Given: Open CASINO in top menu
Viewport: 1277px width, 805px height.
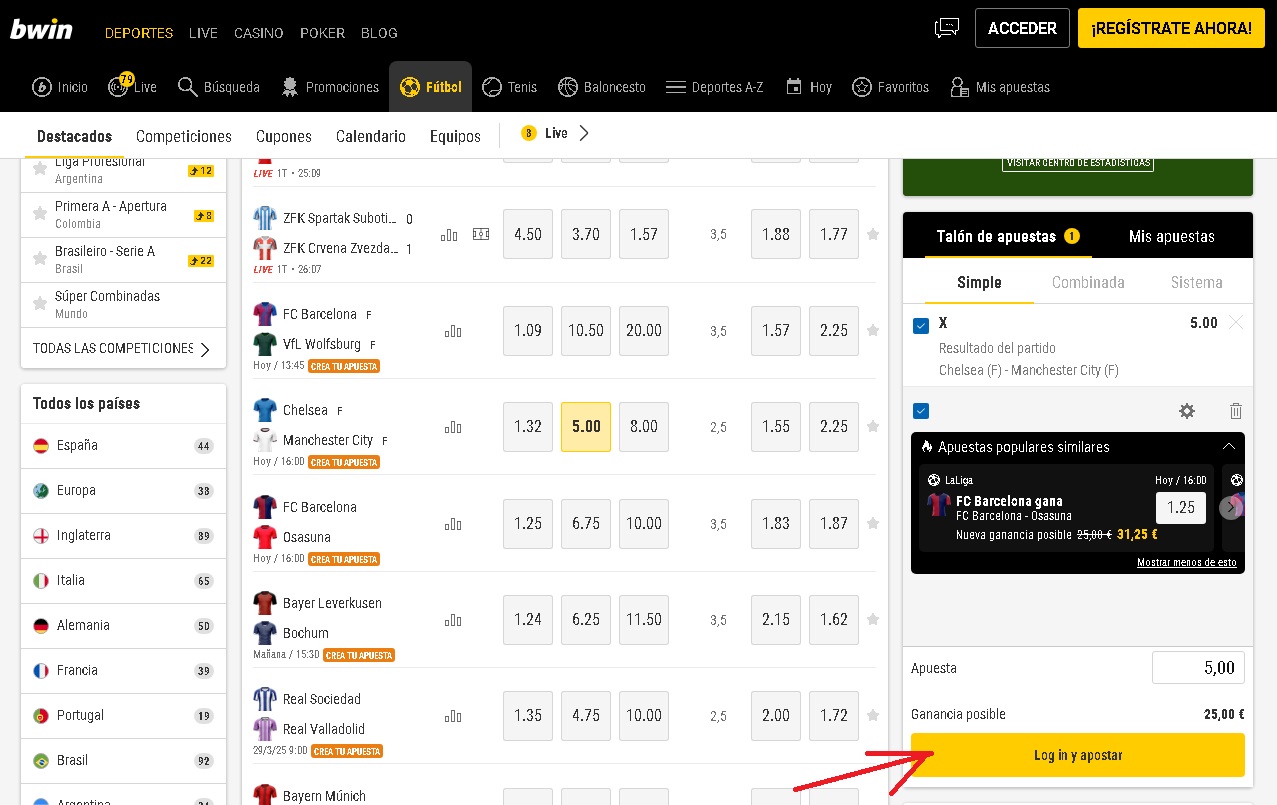Looking at the screenshot, I should click(259, 33).
